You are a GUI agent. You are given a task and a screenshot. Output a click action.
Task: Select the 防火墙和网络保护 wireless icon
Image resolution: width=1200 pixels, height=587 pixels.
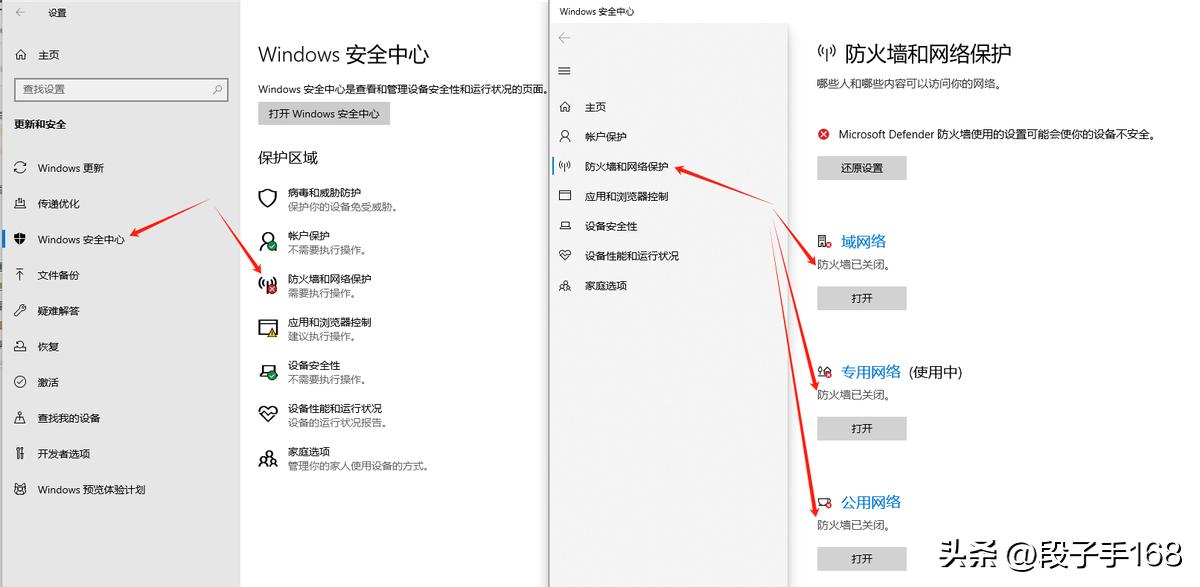pyautogui.click(x=267, y=283)
